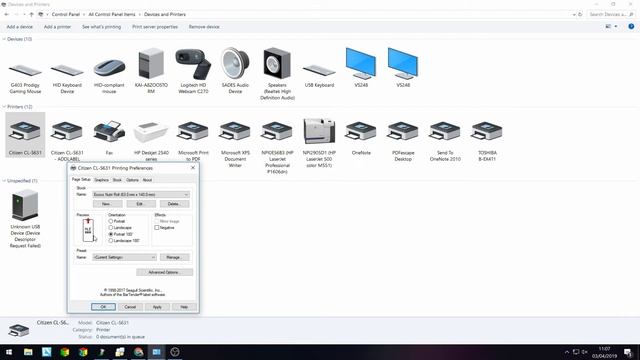Viewport: 640px width, 360px height.
Task: Switch to the Options tab
Action: tap(132, 180)
